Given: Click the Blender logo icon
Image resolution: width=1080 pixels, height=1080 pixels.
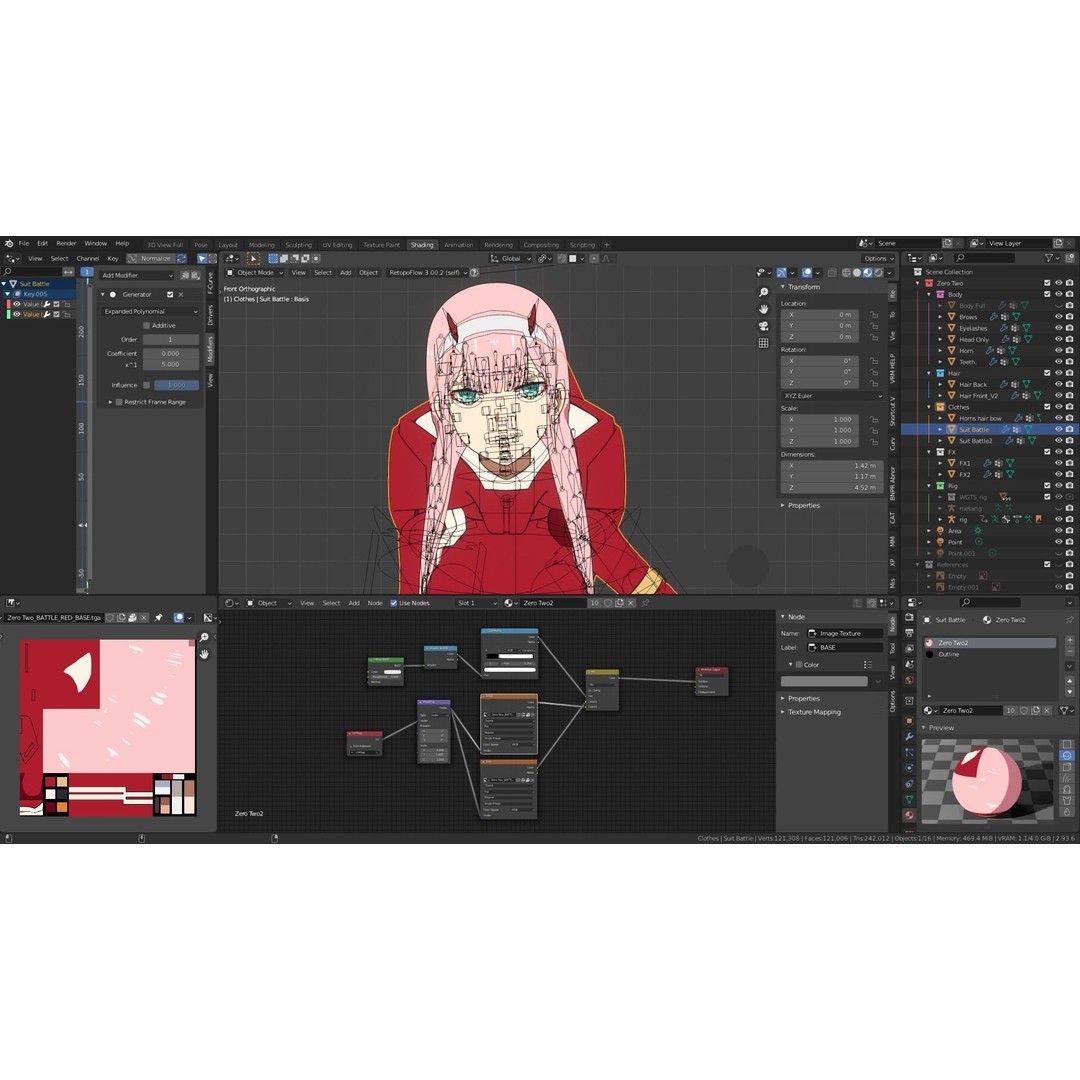Looking at the screenshot, I should click(9, 244).
